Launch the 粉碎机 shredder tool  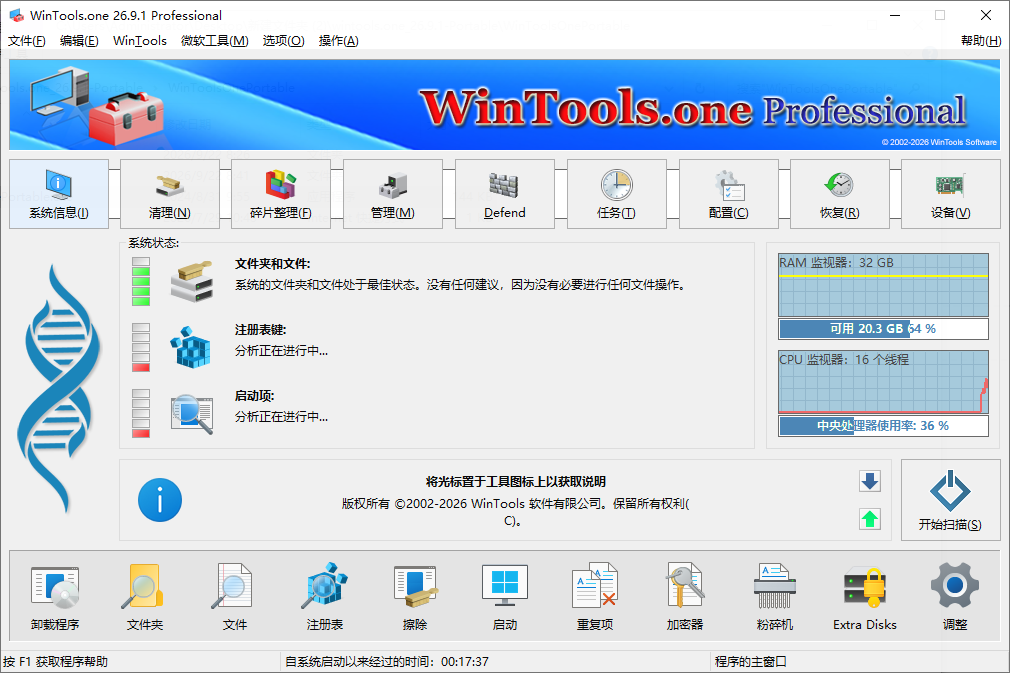(775, 596)
